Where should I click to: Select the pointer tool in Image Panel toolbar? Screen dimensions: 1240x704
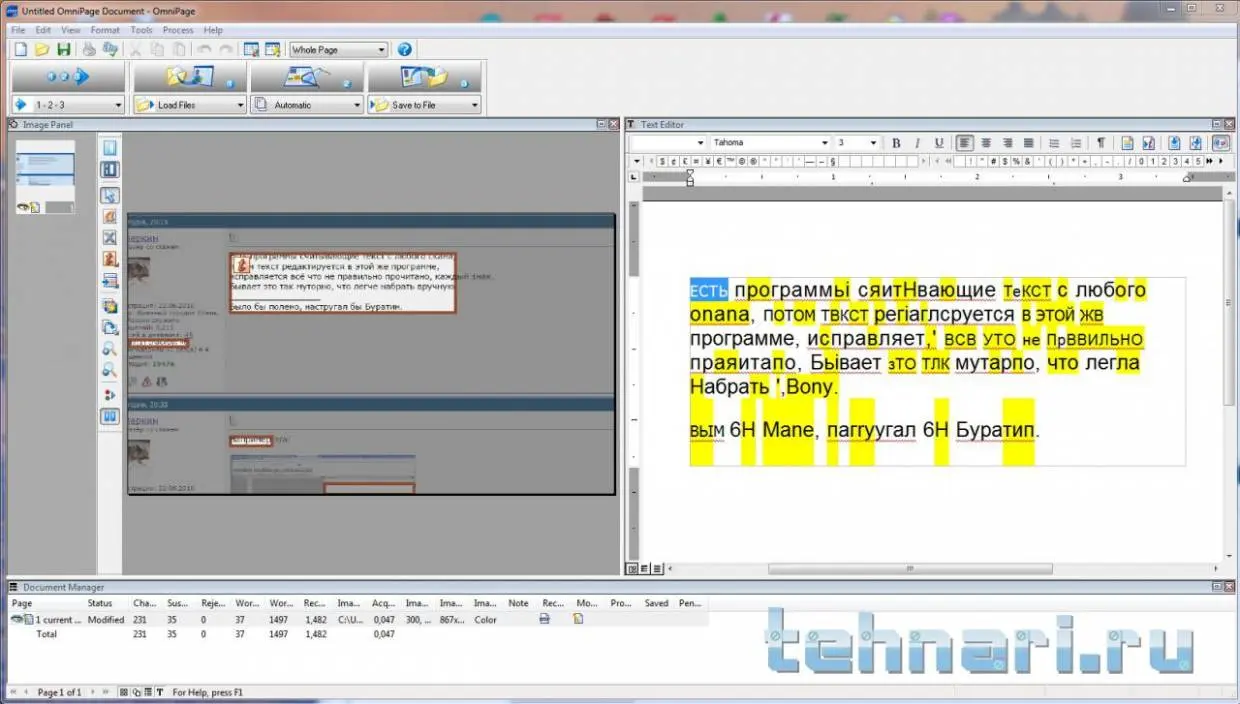coord(110,195)
